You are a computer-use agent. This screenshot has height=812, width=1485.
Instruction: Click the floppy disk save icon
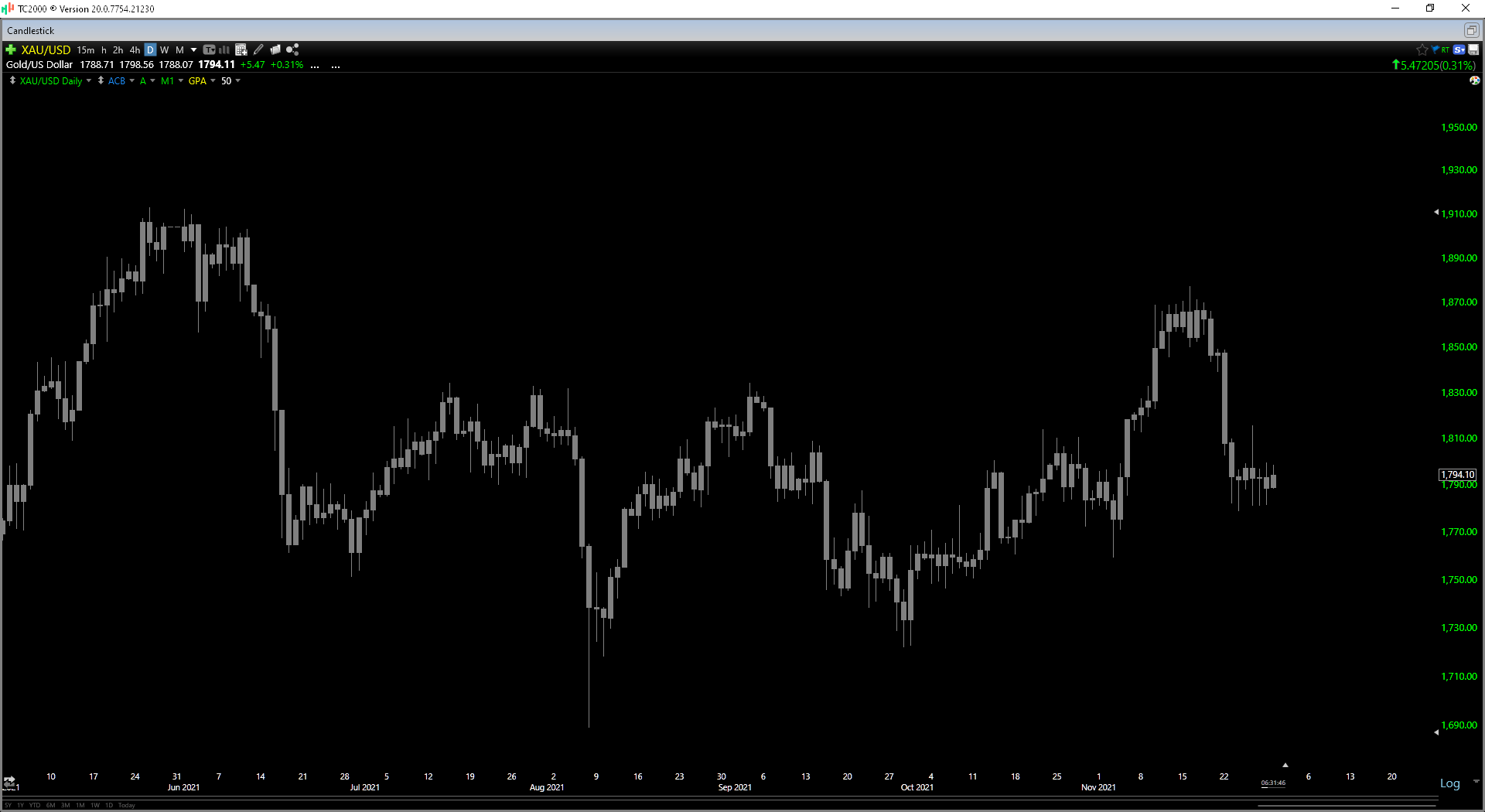[x=1473, y=49]
